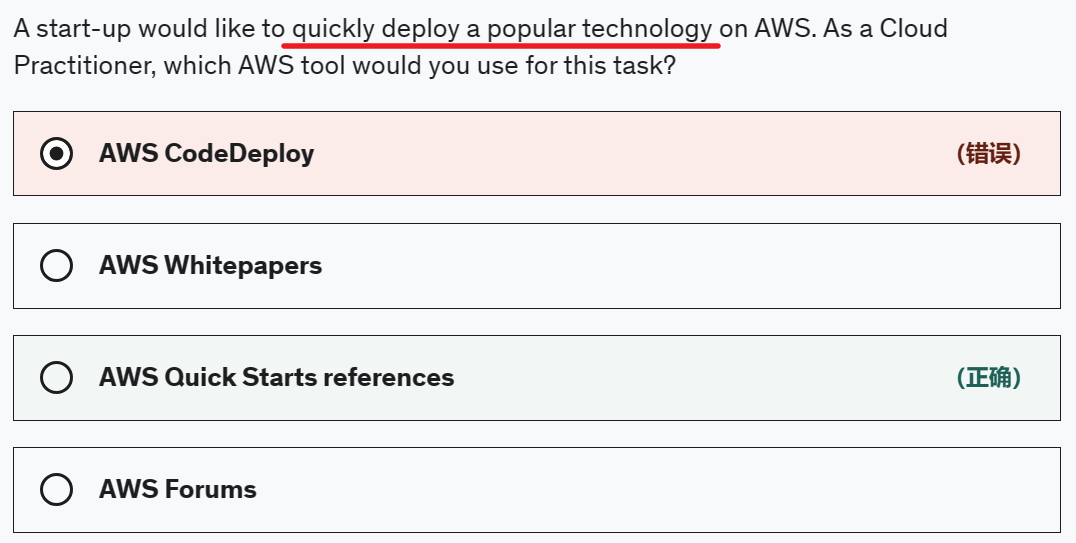Click the red (错误) incorrect marker

click(x=988, y=153)
